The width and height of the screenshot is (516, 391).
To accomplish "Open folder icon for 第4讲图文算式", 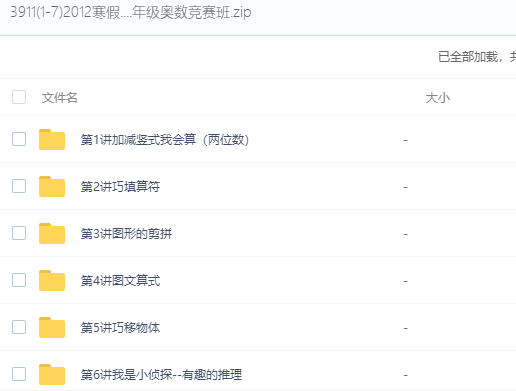I will pyautogui.click(x=52, y=280).
